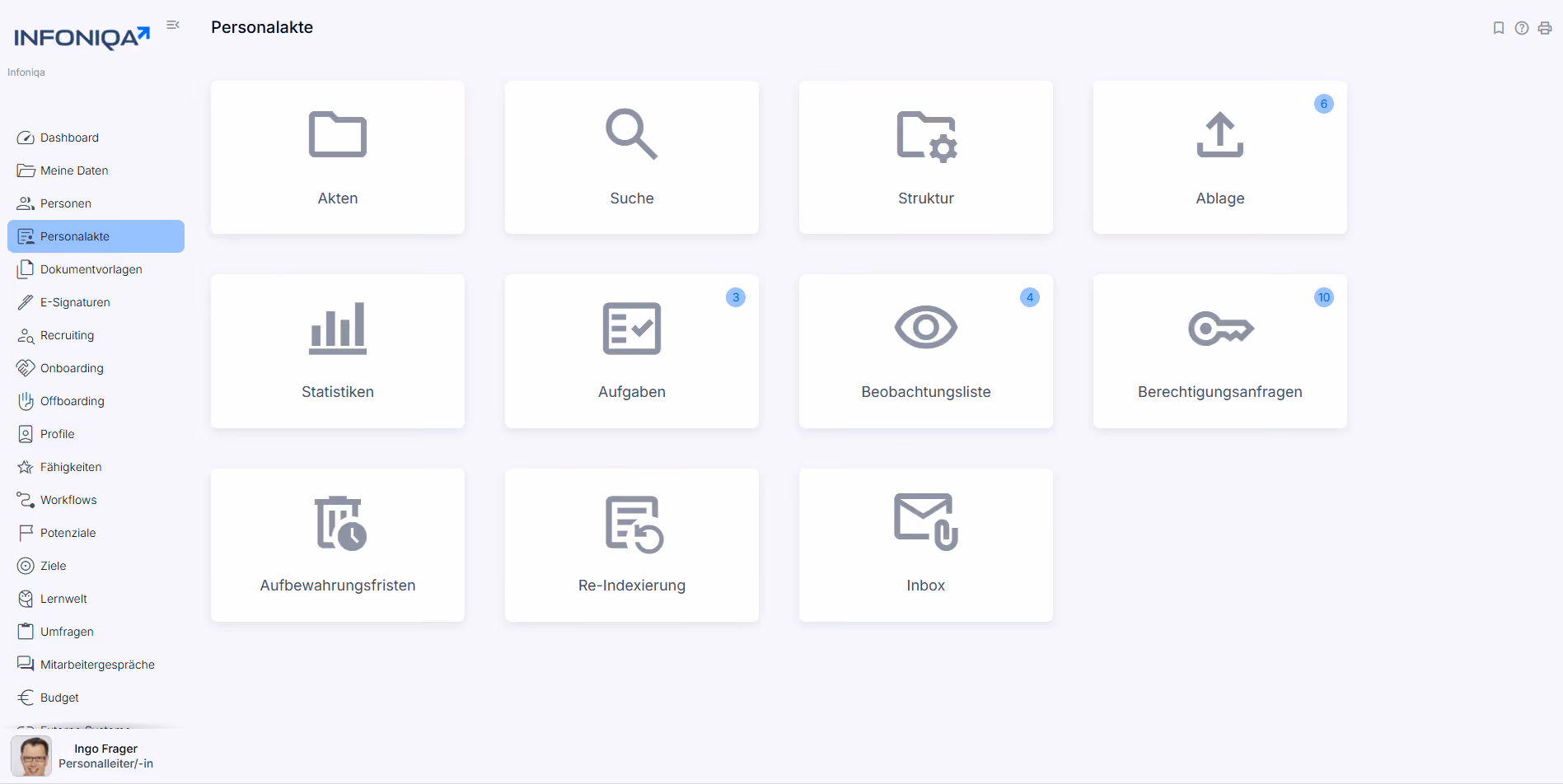
Task: Click the badge 3 on Aufgaben tile
Action: click(736, 297)
